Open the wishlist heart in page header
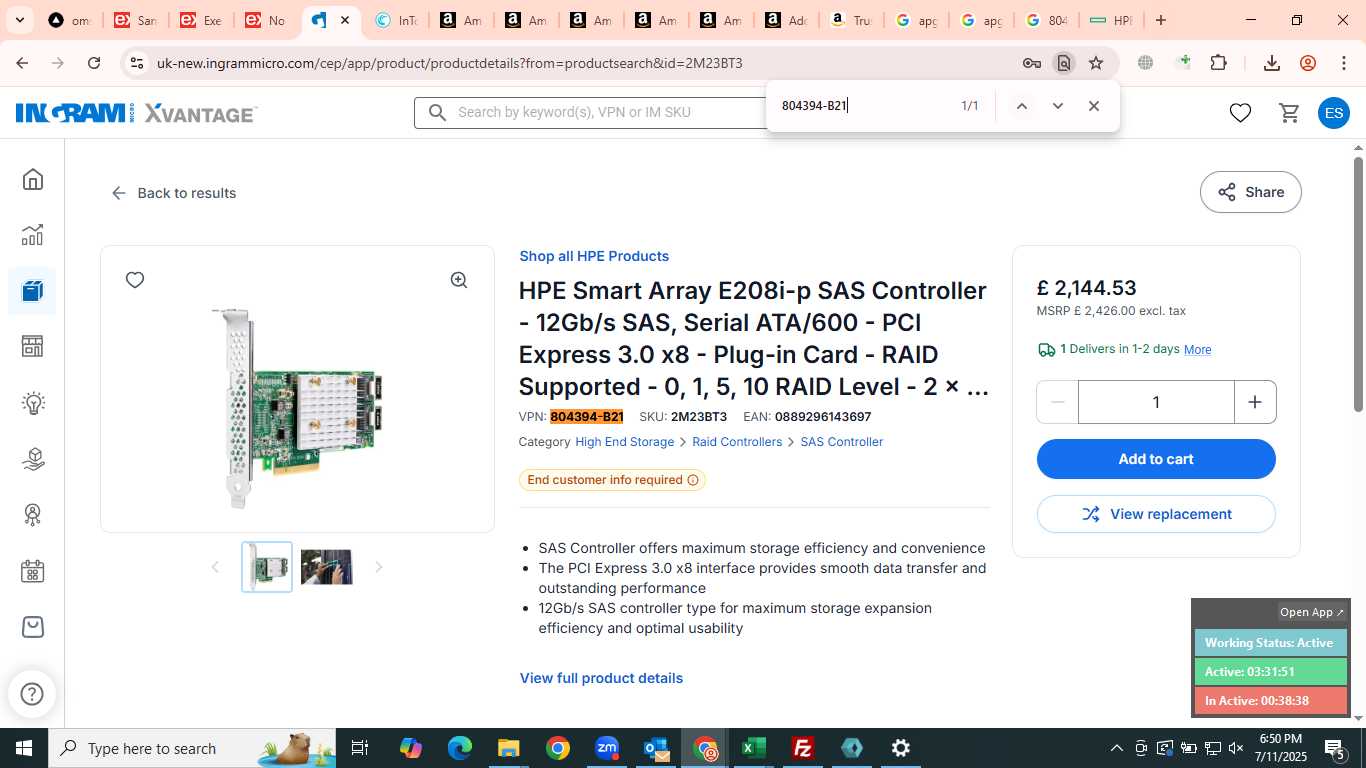Image resolution: width=1366 pixels, height=768 pixels. click(x=1240, y=113)
